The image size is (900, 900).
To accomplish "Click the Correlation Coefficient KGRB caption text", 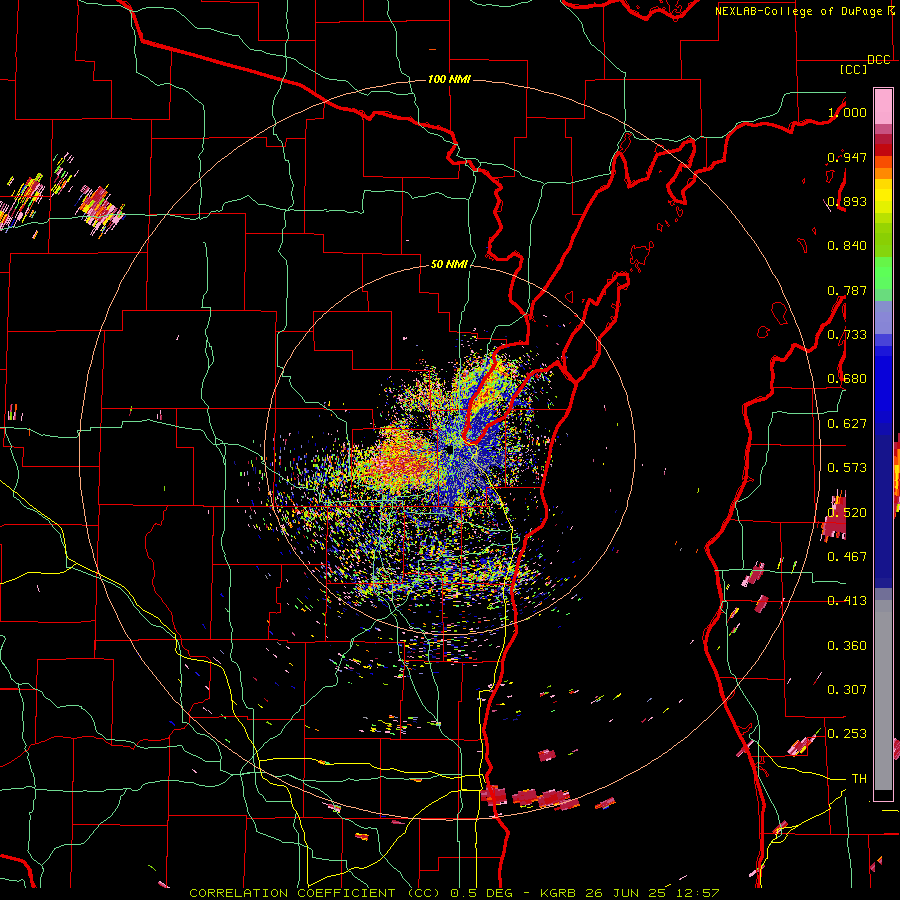I will 454,893.
